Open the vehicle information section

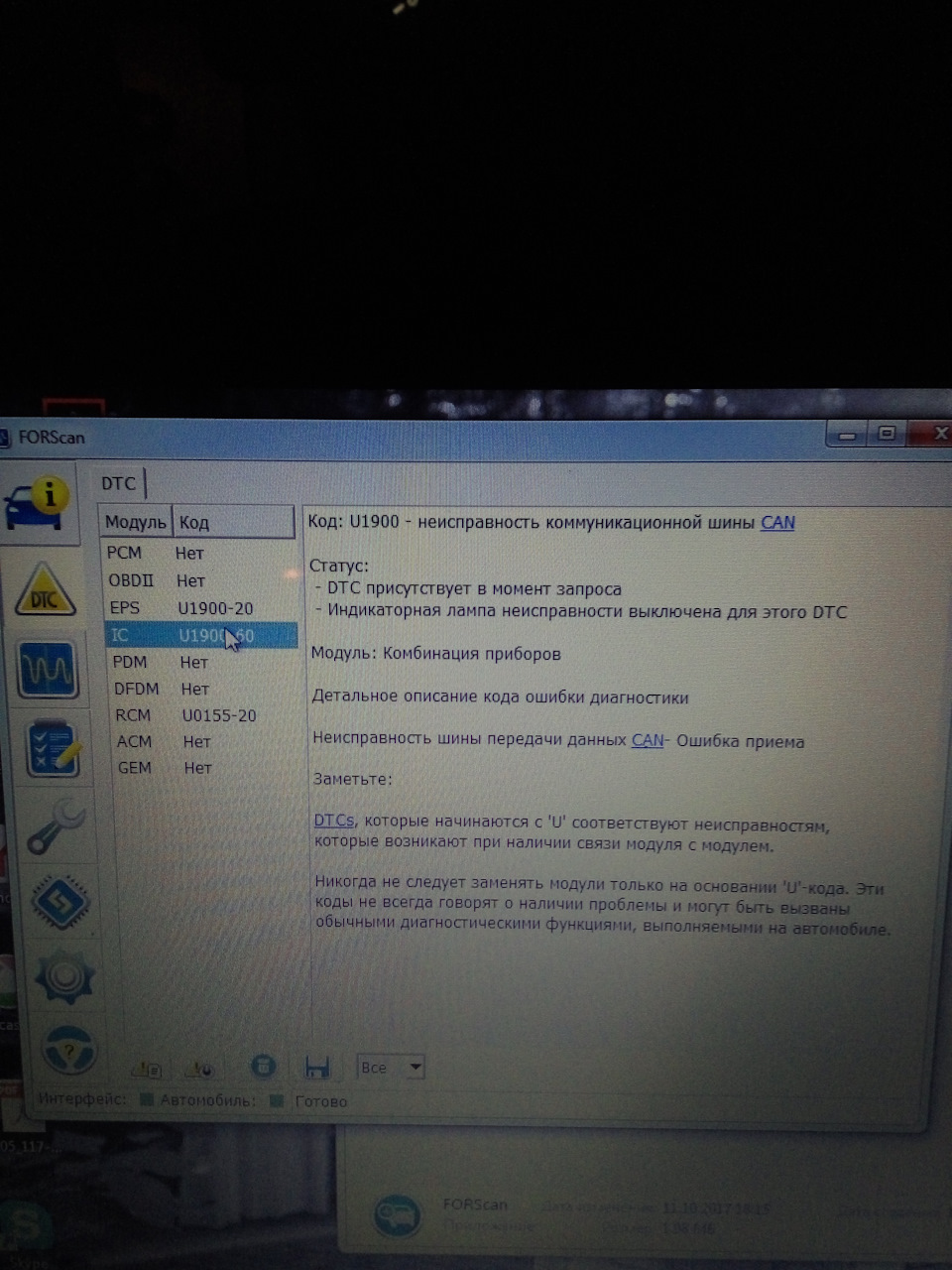[41, 501]
